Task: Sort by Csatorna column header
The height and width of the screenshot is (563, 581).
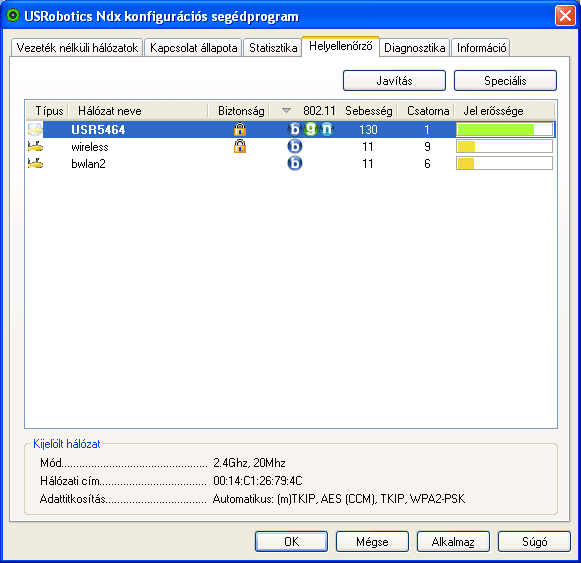Action: tap(426, 110)
